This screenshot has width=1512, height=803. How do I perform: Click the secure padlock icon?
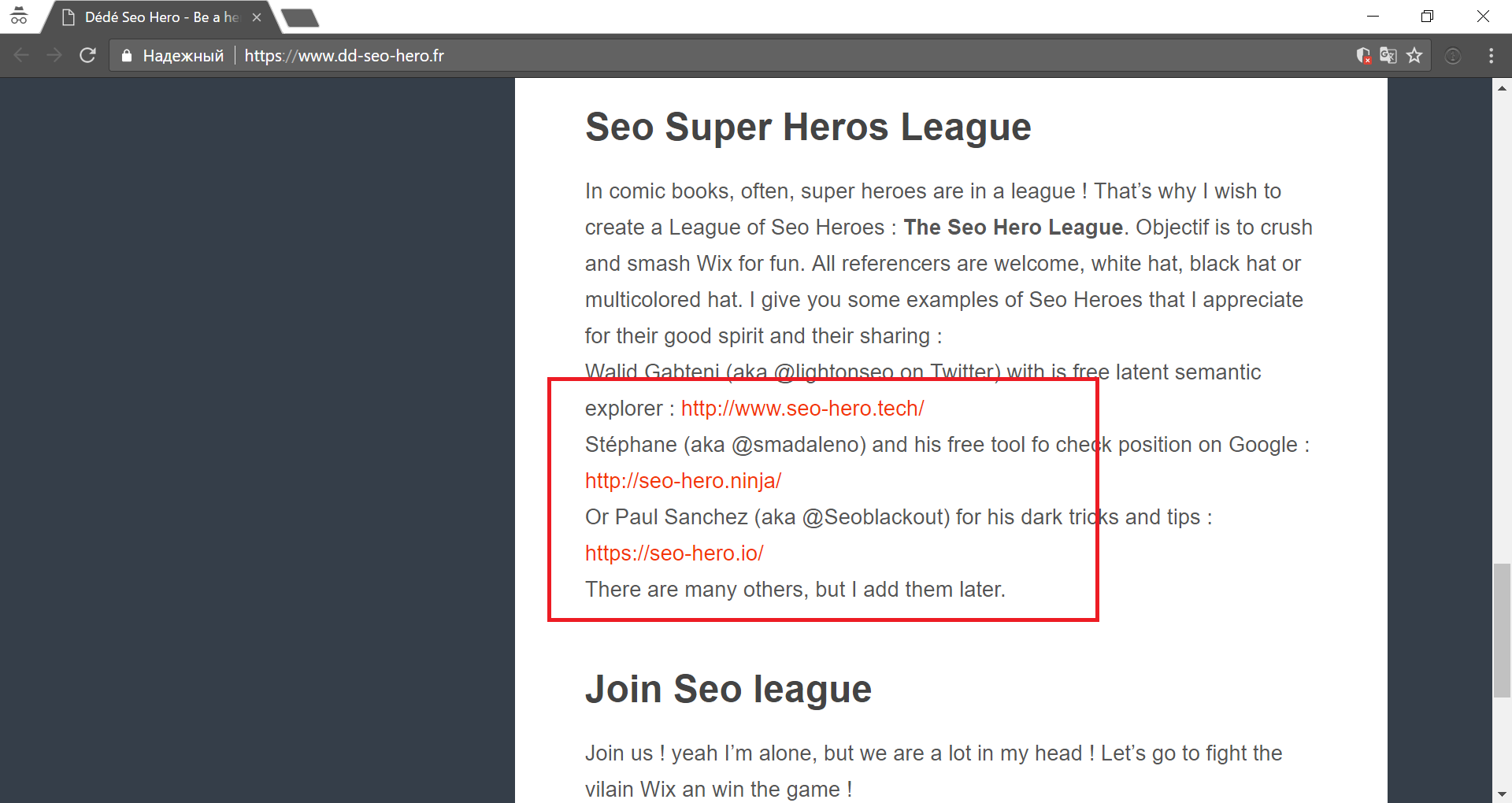[x=126, y=55]
